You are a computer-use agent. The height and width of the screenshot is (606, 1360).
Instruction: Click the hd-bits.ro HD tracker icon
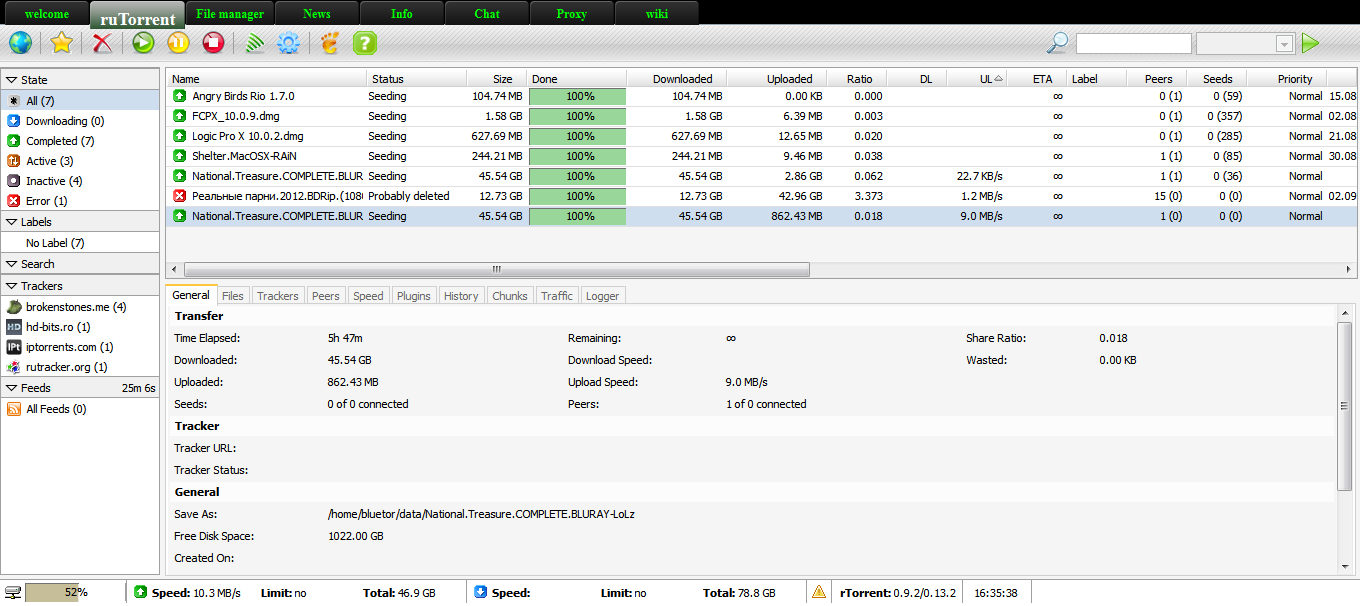pos(14,327)
